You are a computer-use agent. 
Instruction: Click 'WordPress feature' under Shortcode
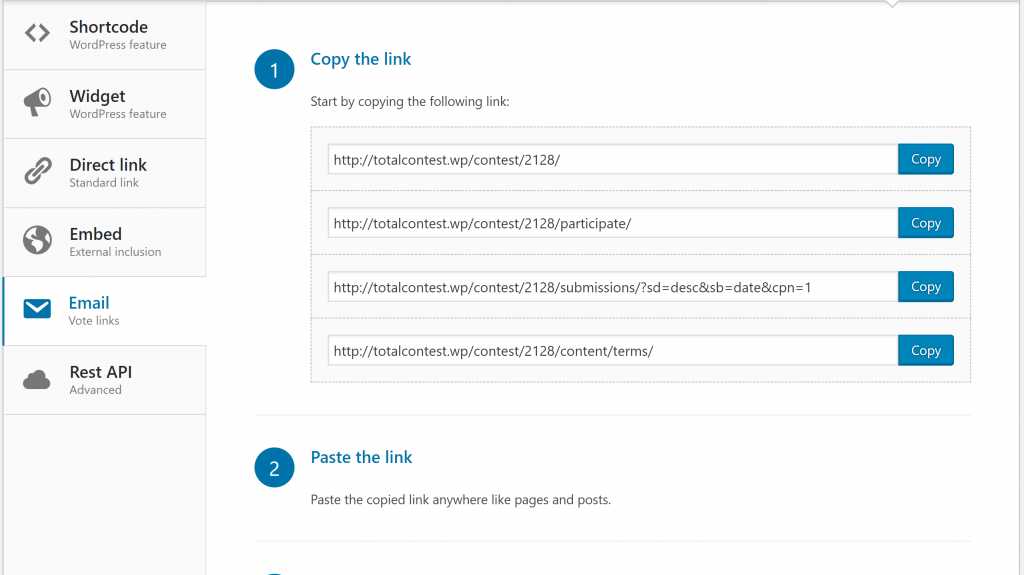click(118, 45)
